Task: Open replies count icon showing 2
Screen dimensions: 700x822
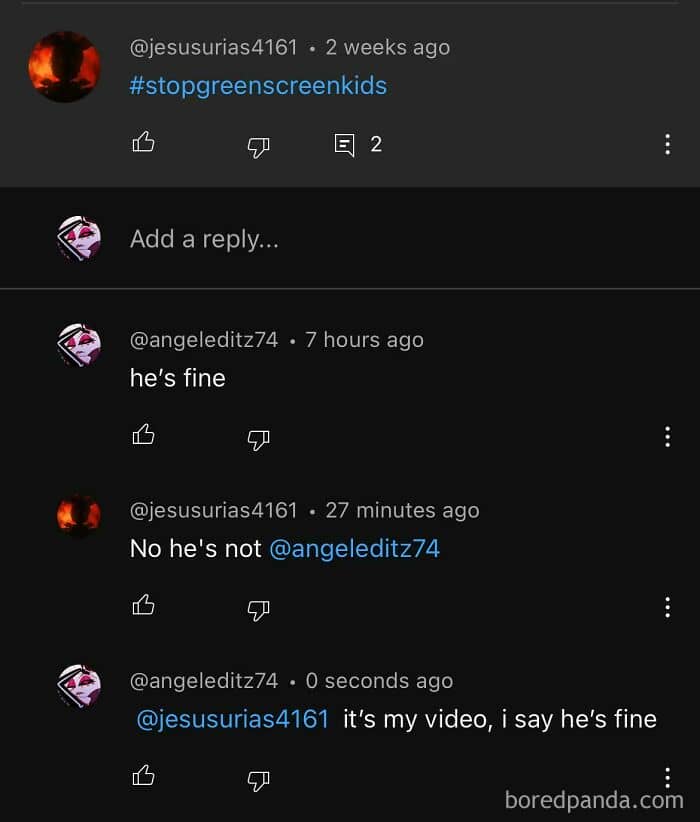Action: 345,145
